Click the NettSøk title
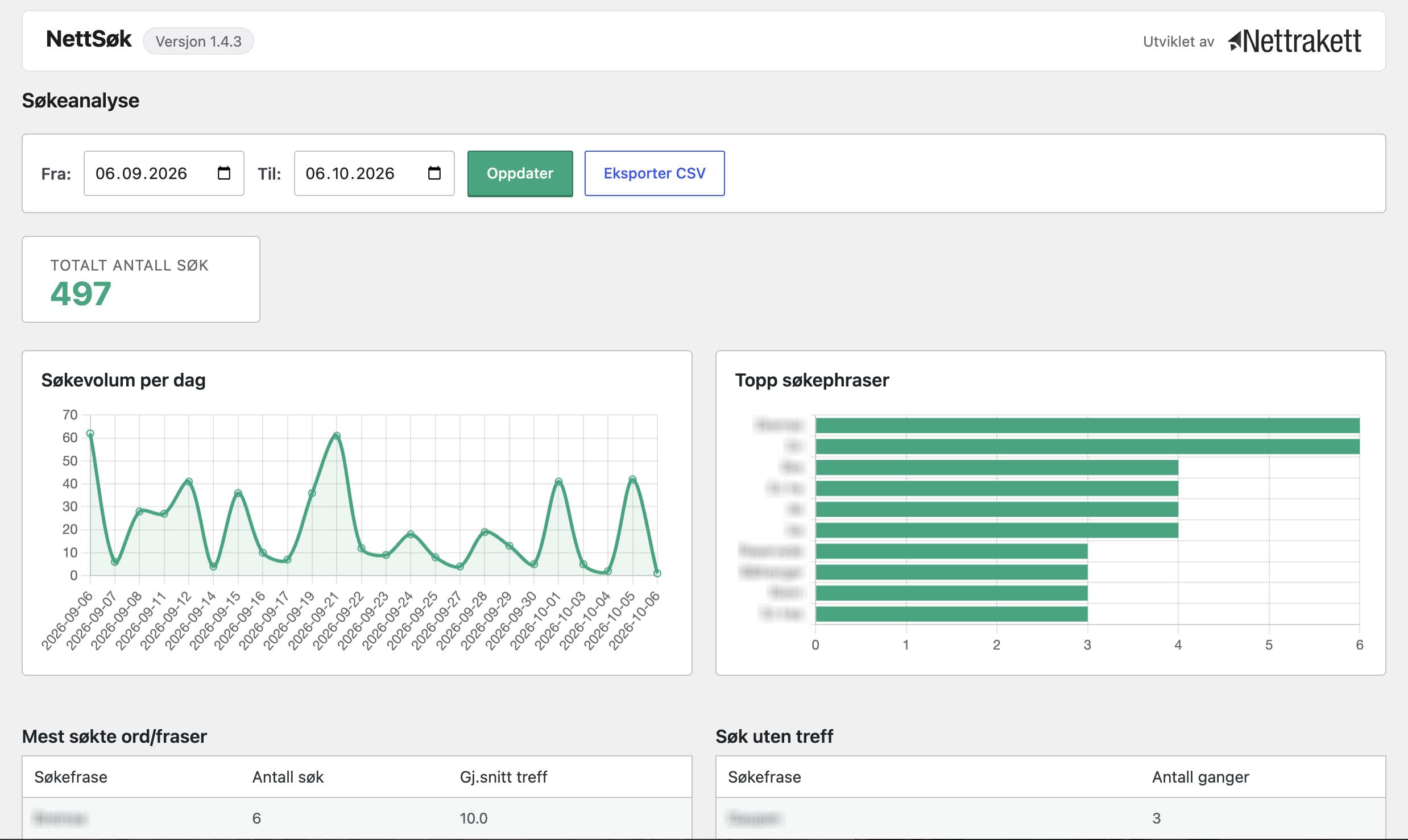 point(89,39)
